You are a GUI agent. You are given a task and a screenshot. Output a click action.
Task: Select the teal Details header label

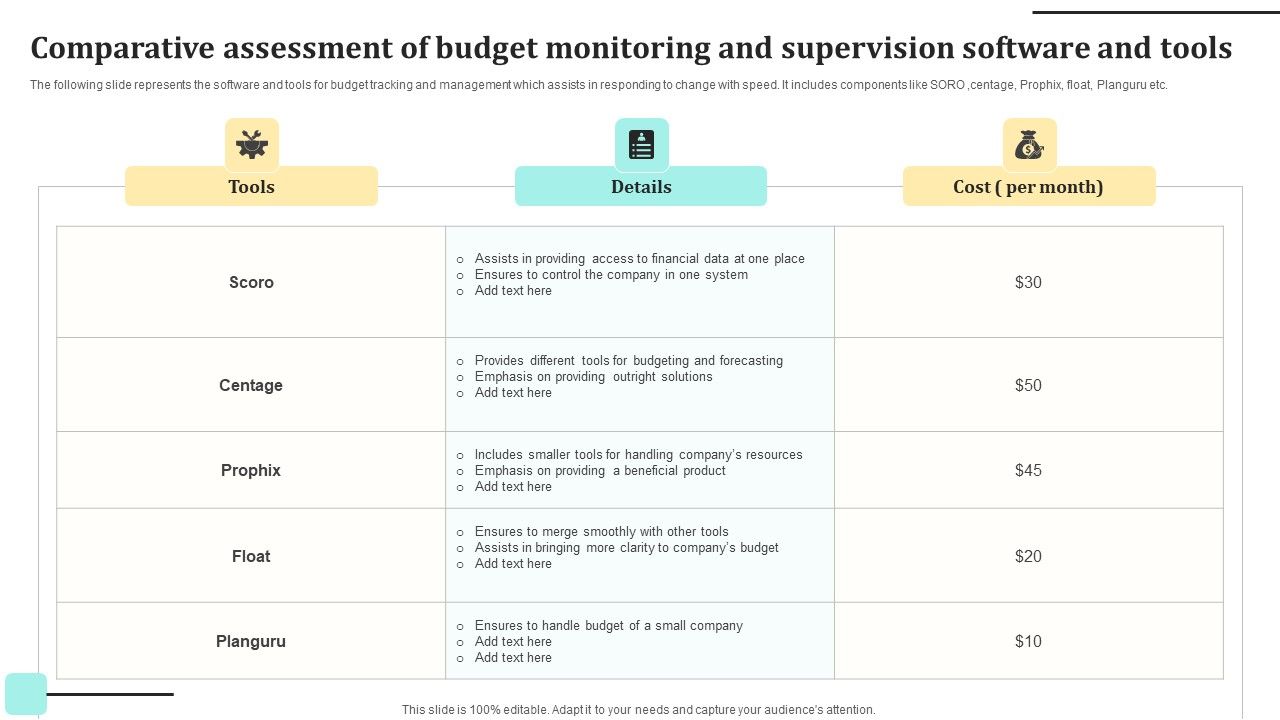pyautogui.click(x=641, y=187)
